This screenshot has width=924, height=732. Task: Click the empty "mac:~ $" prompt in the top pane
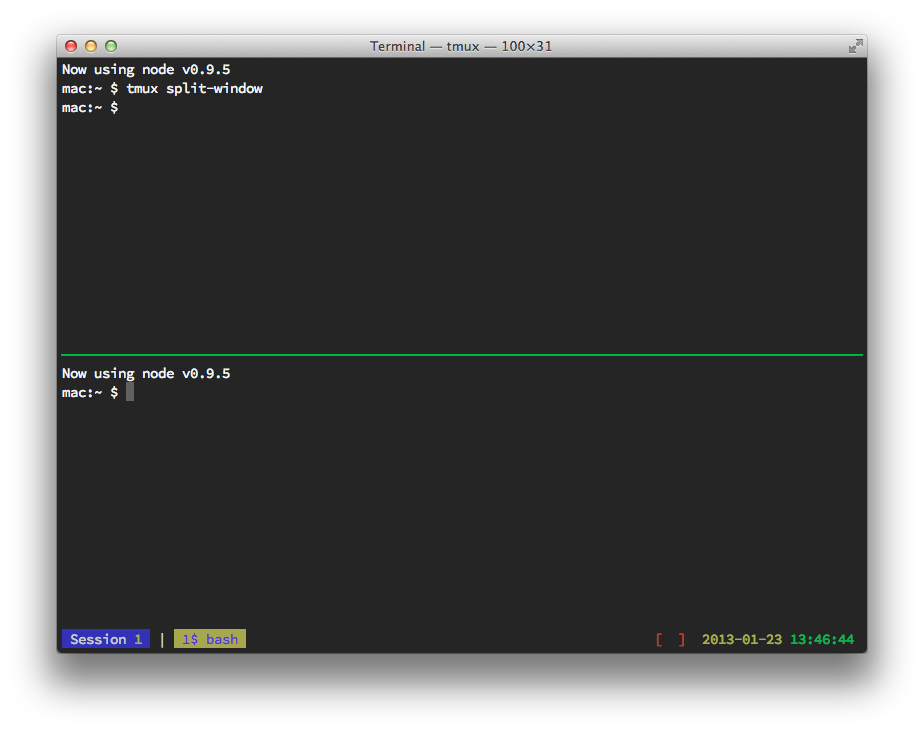pos(90,107)
